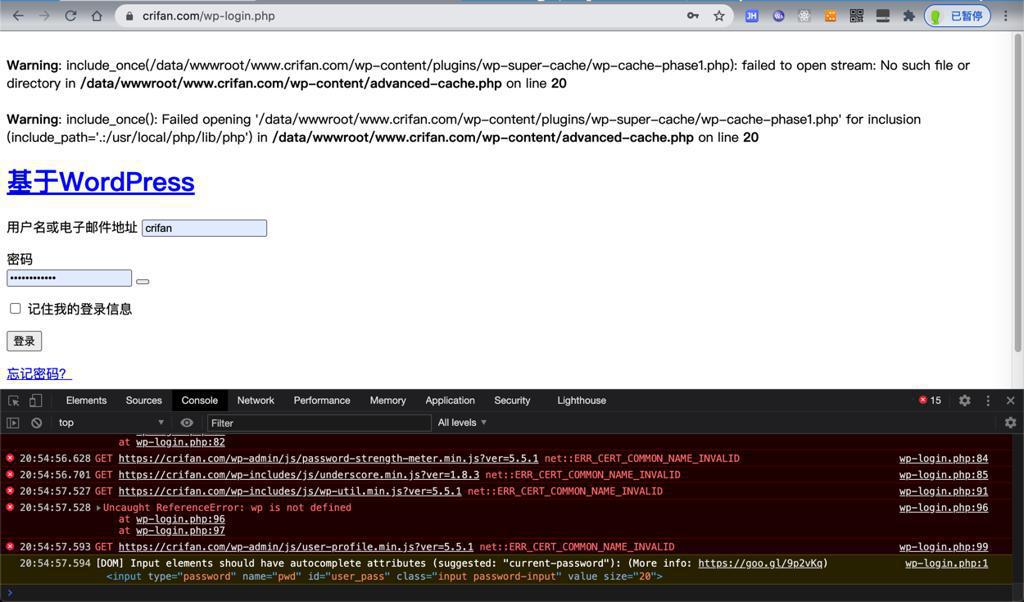Open the goo.gl/9p2vKq more info link
The width and height of the screenshot is (1024, 602).
[763, 563]
